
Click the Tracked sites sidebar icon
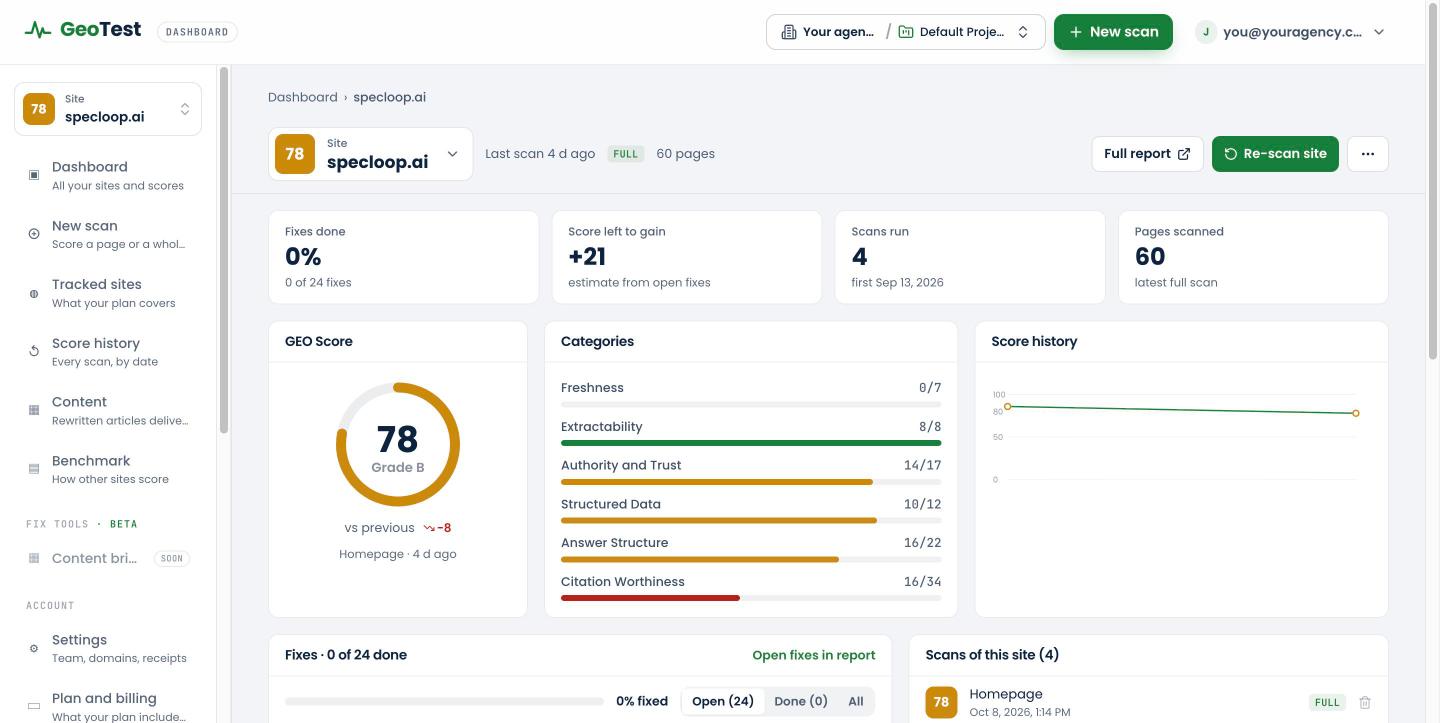coord(34,293)
